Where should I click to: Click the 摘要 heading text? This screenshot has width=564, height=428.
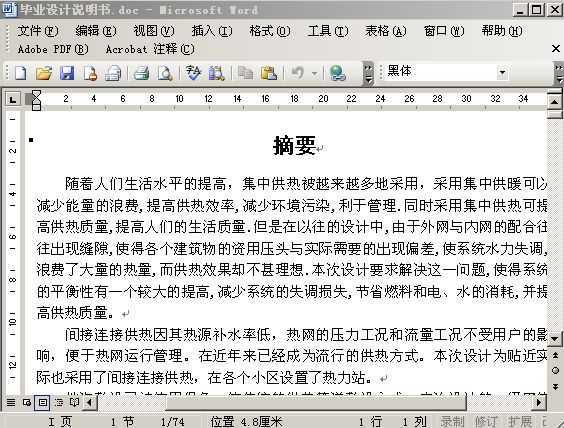pyautogui.click(x=295, y=145)
